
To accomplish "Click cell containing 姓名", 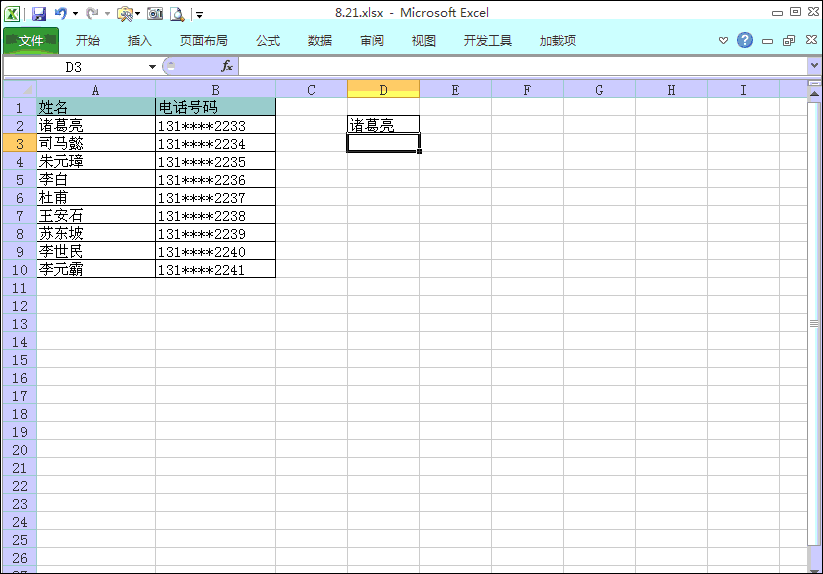I will click(96, 107).
